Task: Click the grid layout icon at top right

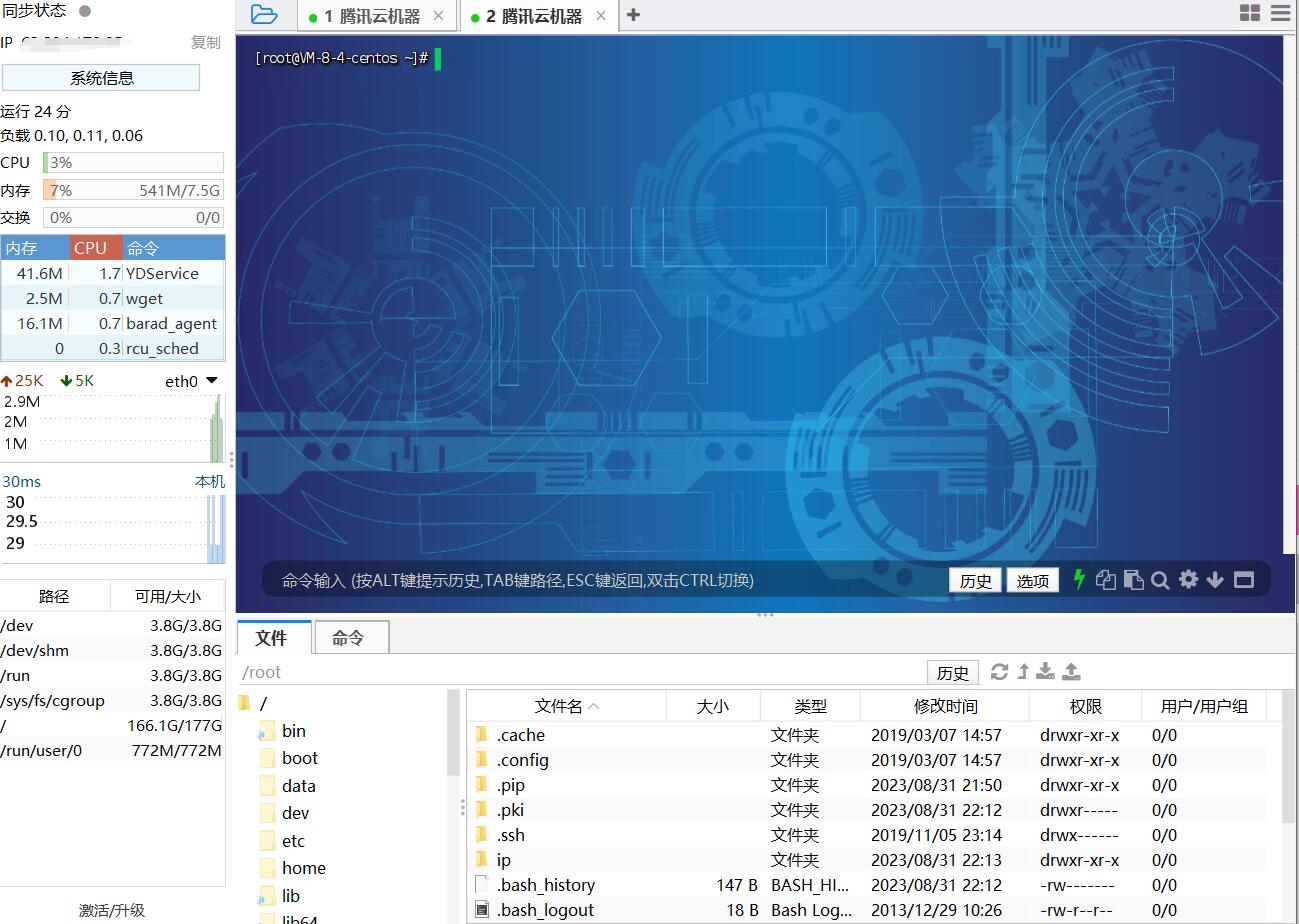Action: point(1250,13)
